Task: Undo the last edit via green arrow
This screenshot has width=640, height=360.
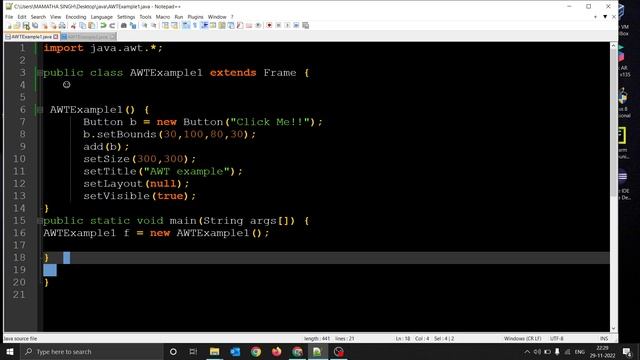Action: [x=103, y=25]
